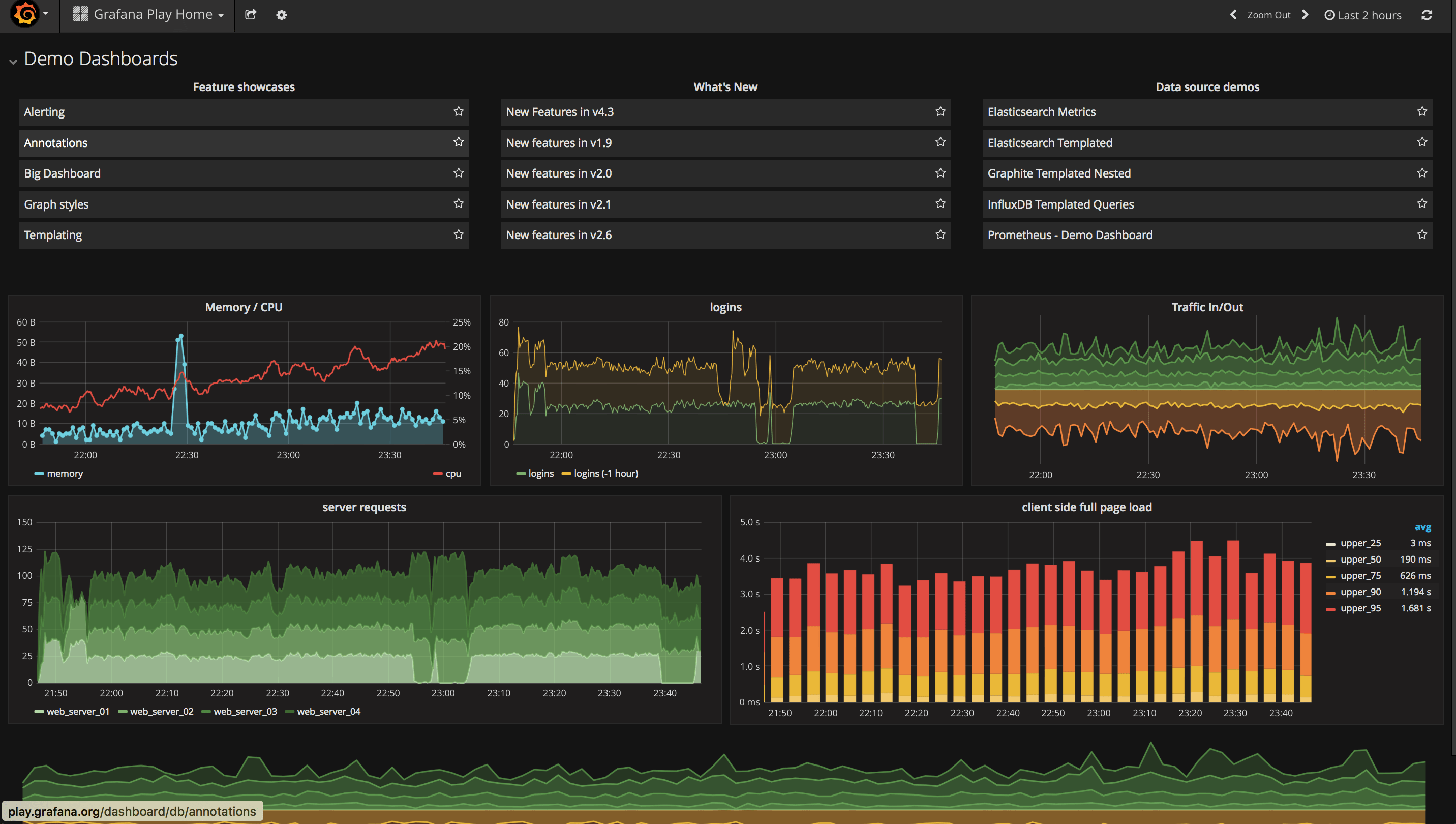Star the Templating dashboard

[x=458, y=234]
